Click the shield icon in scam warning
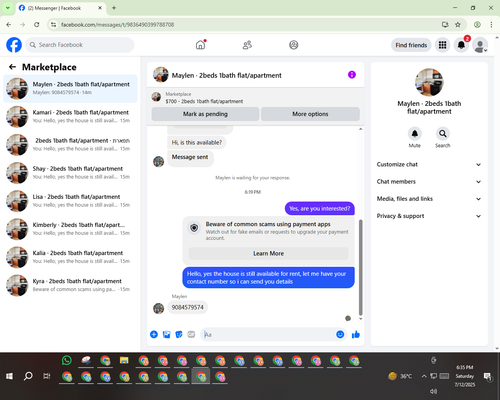This screenshot has width=500, height=400. coord(194,228)
